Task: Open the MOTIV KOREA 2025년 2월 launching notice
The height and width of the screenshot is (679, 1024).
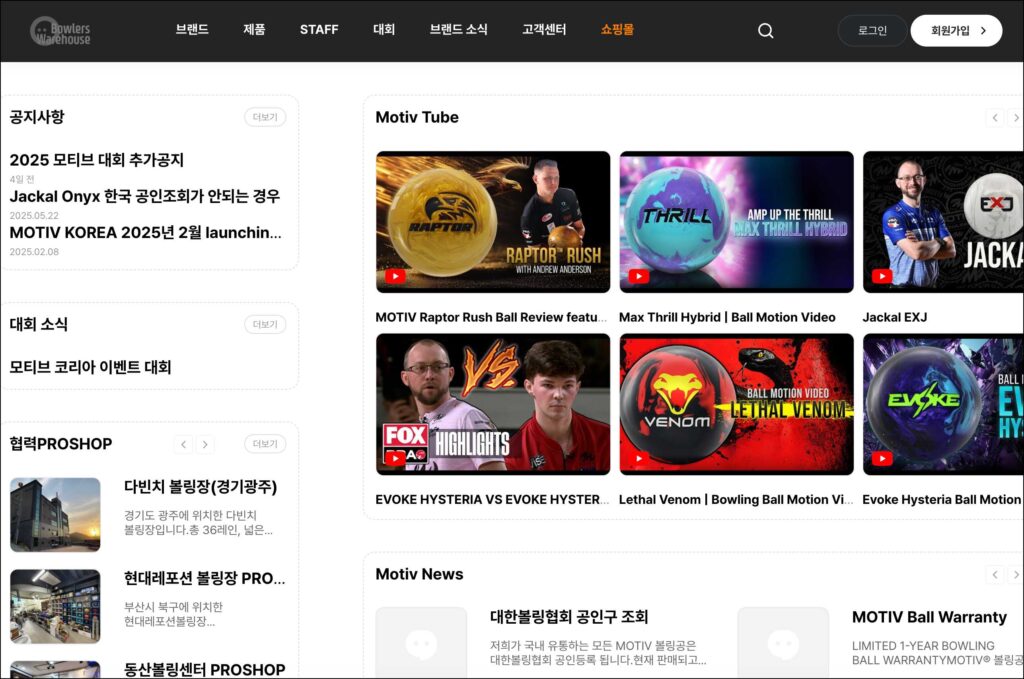Action: (146, 232)
